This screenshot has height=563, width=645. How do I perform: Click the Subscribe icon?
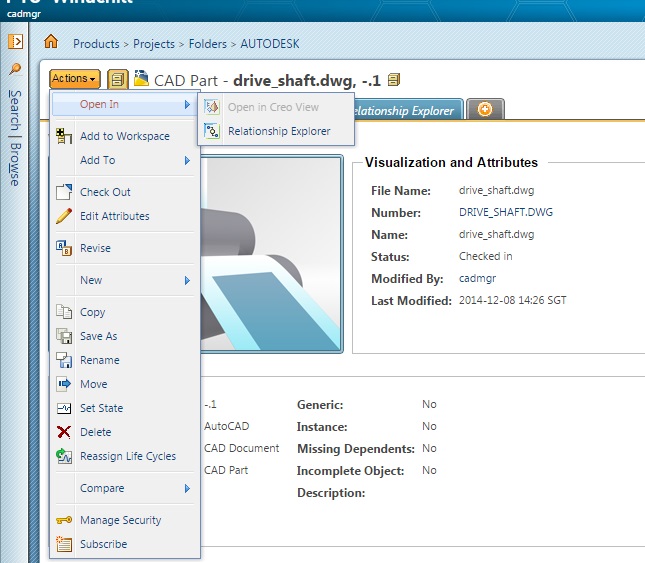(64, 544)
